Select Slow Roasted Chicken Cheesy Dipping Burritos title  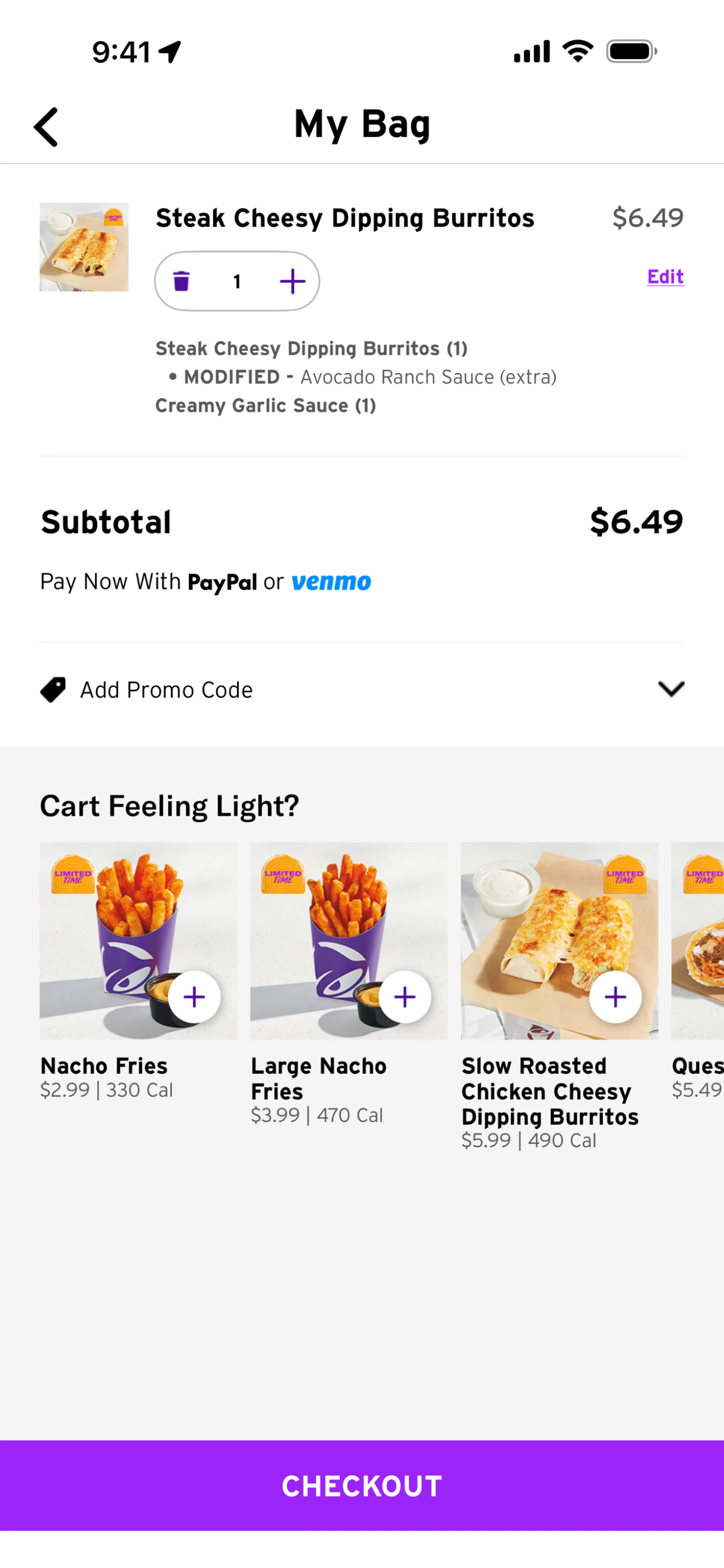tap(550, 1091)
